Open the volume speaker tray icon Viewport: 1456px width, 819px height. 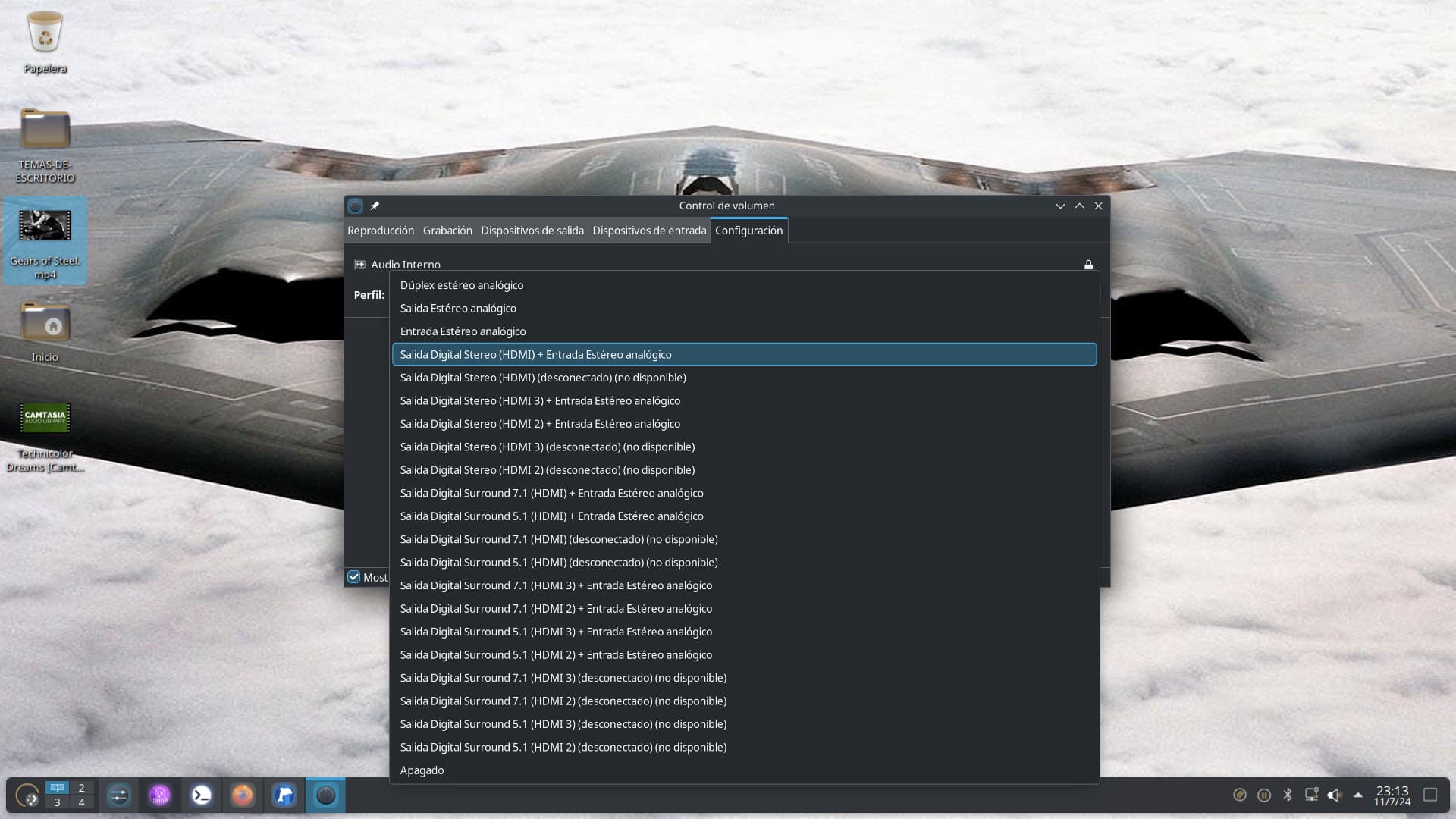click(x=1335, y=795)
